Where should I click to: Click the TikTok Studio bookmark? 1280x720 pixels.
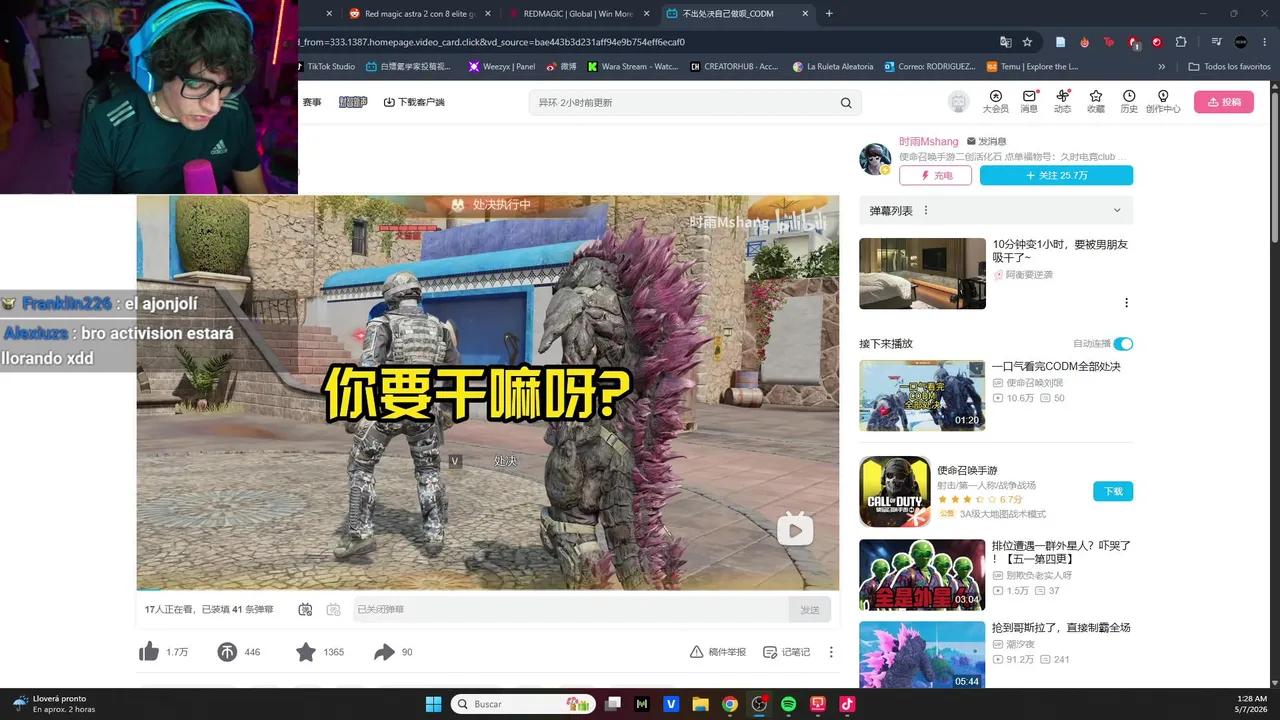(x=325, y=67)
